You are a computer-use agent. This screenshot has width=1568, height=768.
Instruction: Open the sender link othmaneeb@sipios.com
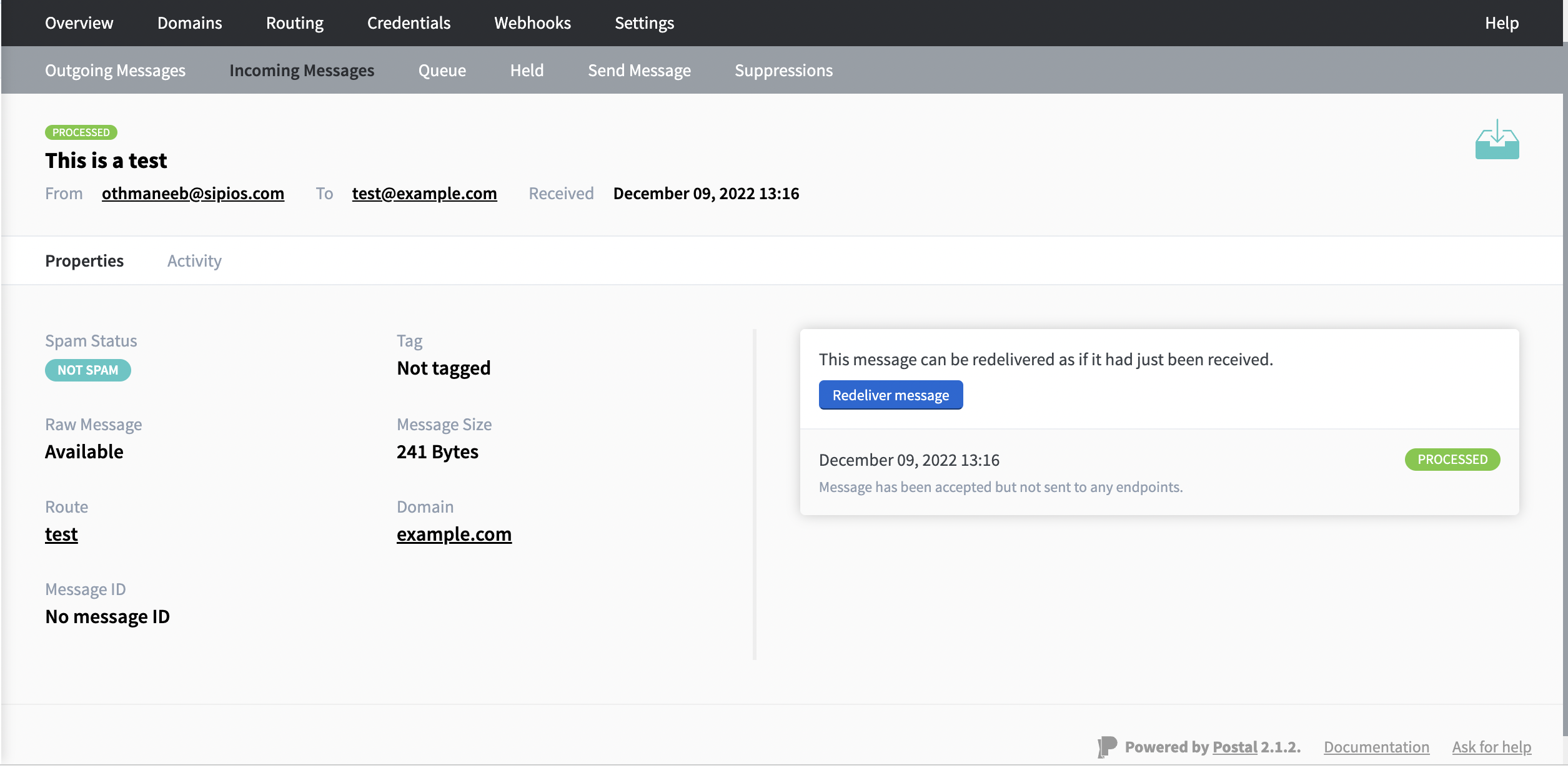pos(192,194)
